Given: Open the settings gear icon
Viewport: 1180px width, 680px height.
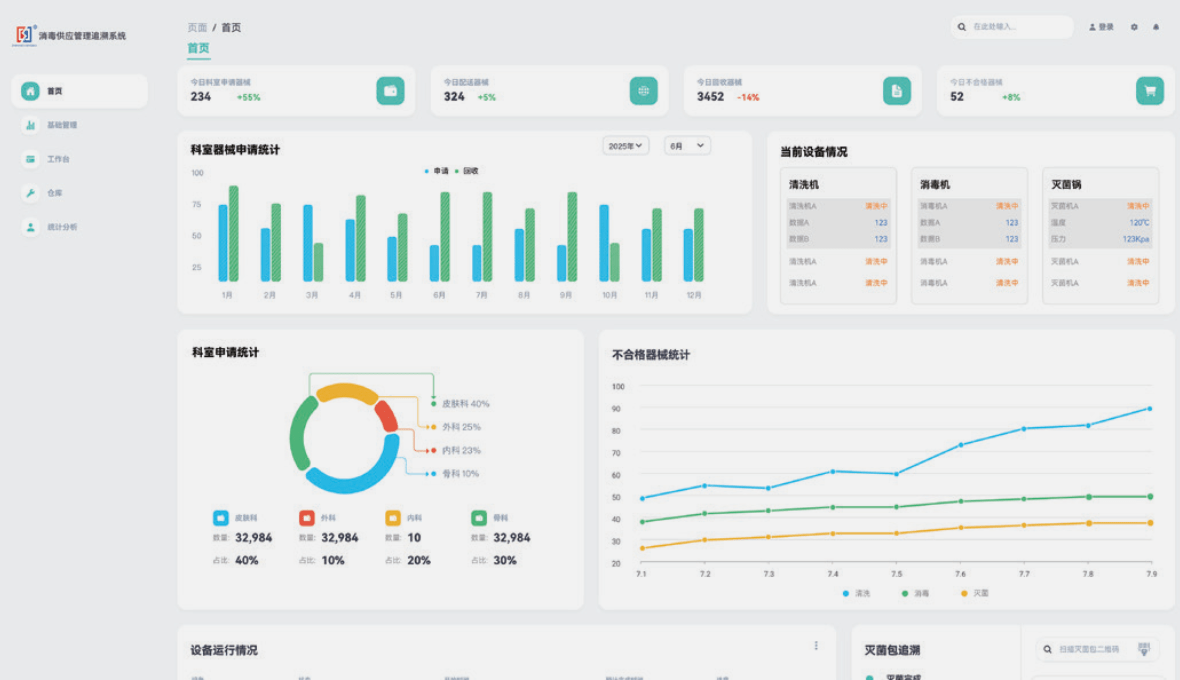Looking at the screenshot, I should click(x=1134, y=27).
